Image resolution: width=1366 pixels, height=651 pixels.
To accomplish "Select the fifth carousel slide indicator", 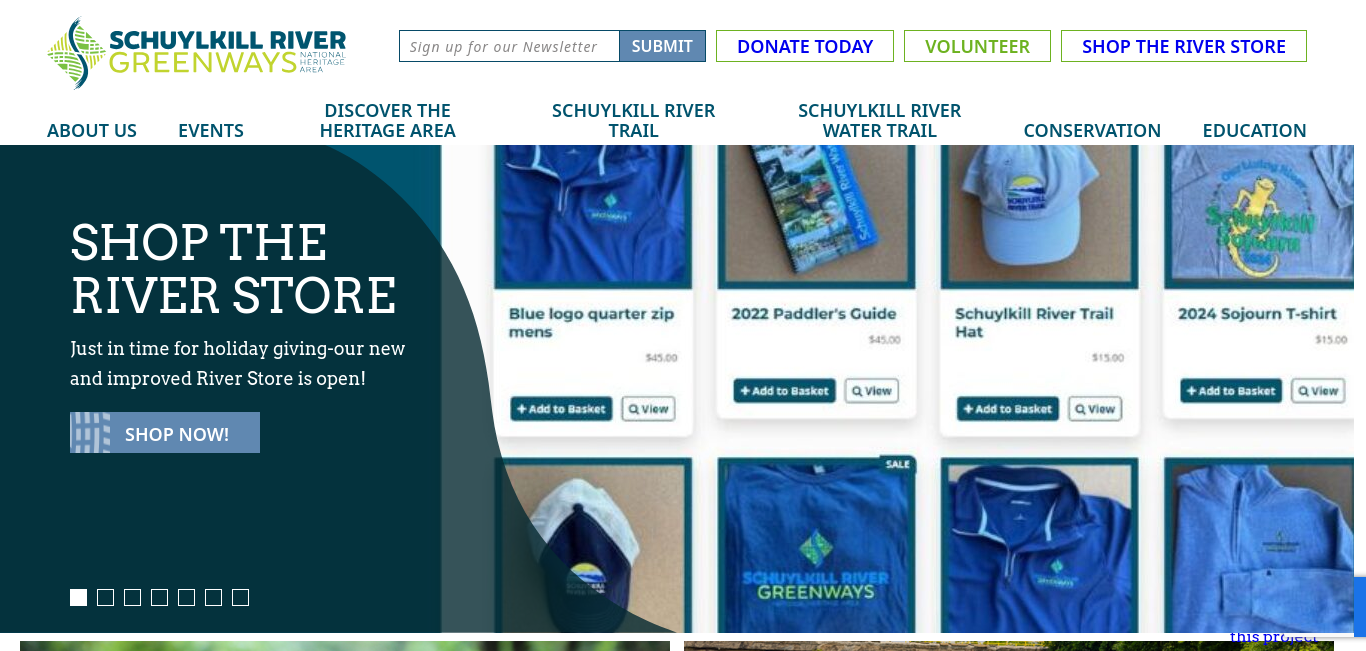I will tap(186, 597).
